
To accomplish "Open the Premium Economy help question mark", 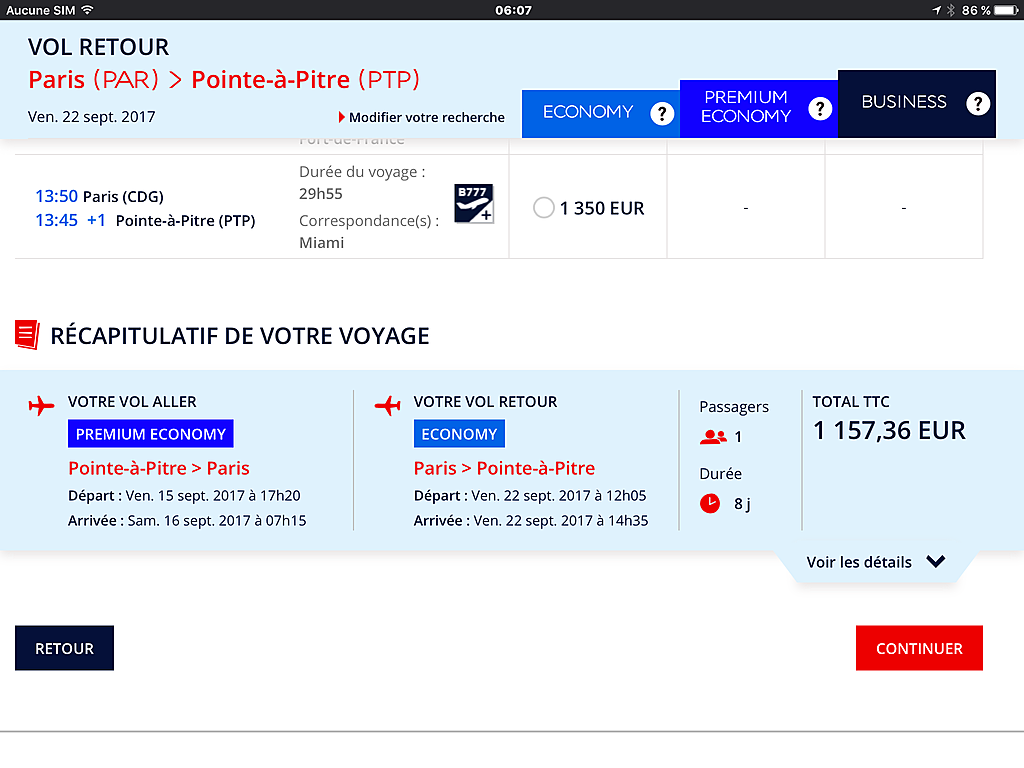I will pos(820,108).
